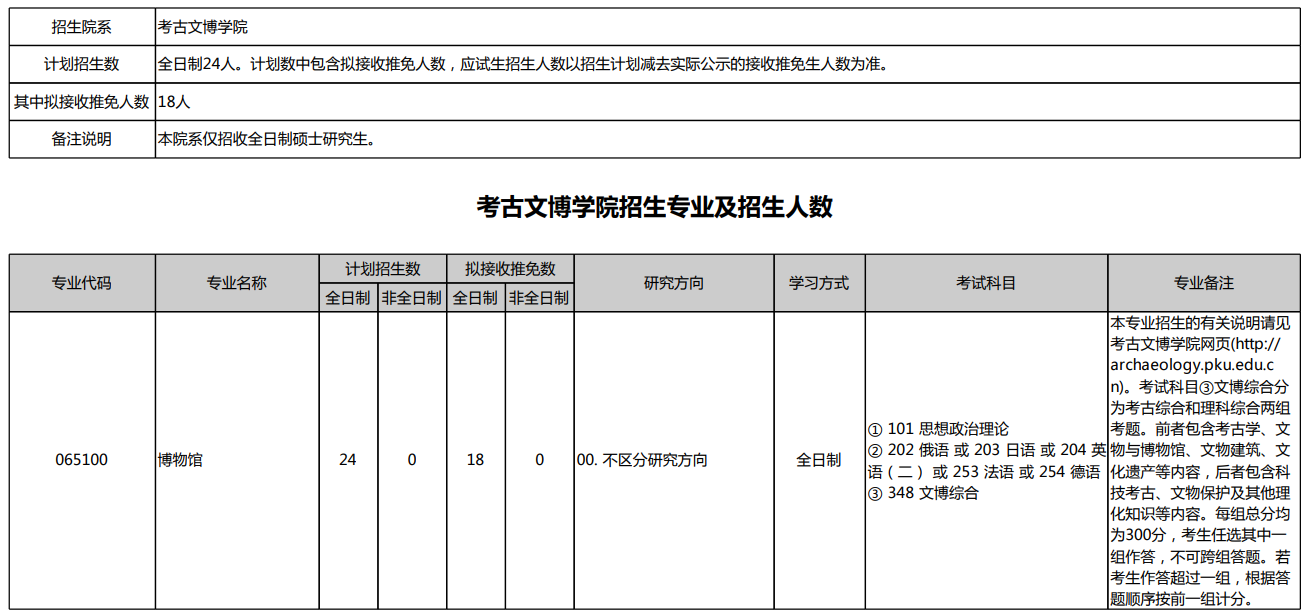Screen dimensions: 1310x615
Task: Click the 研究方向 column header
Action: [x=673, y=283]
